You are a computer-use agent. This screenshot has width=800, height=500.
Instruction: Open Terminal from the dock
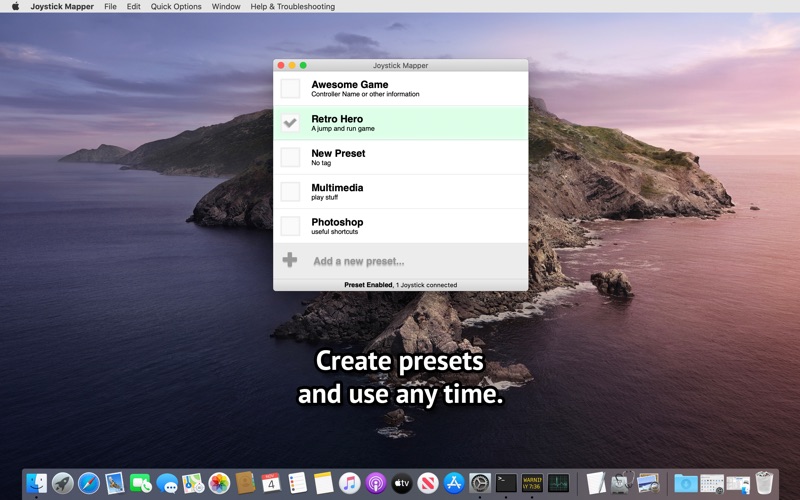506,483
